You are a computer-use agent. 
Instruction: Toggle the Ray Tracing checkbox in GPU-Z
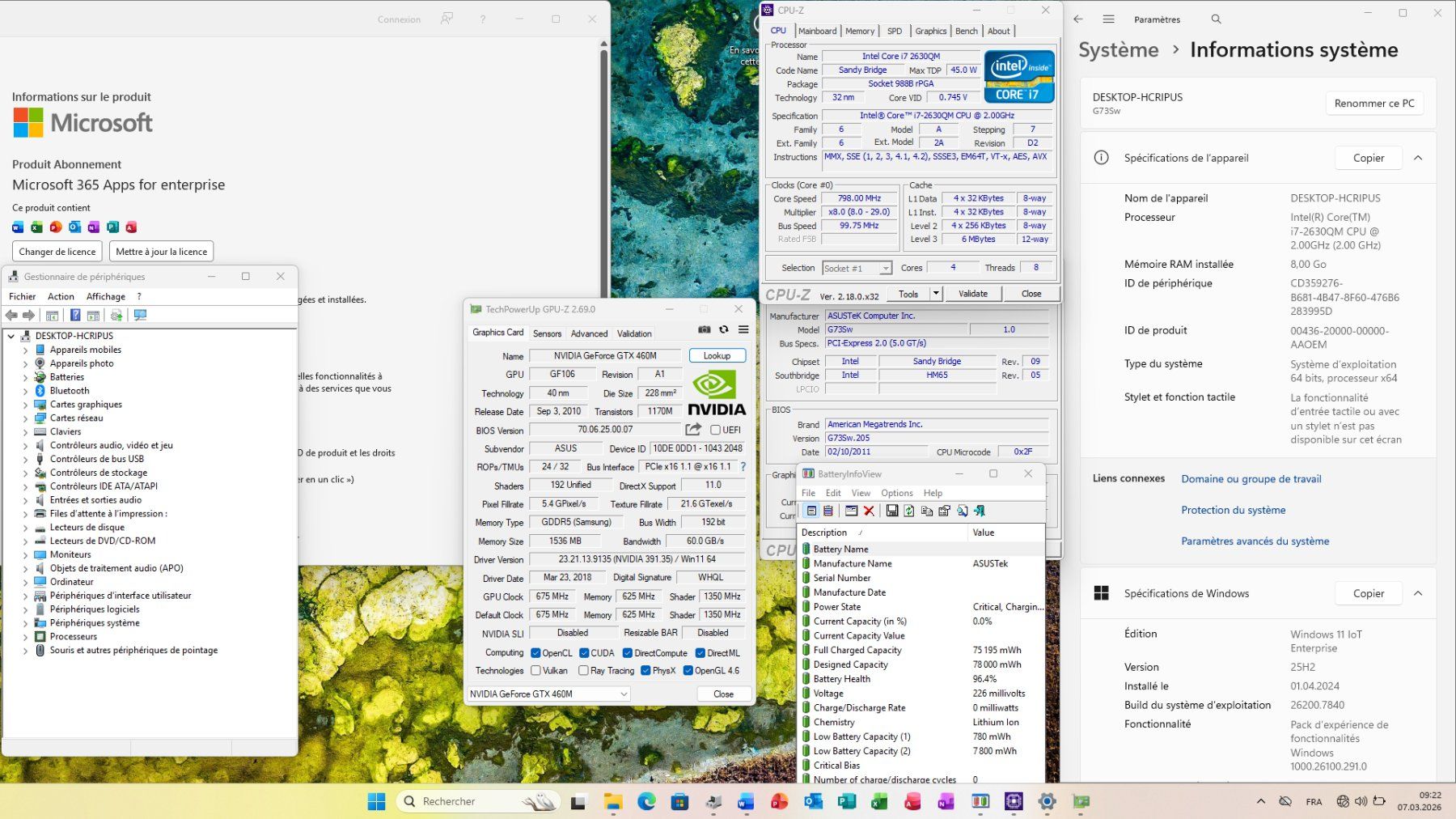583,671
